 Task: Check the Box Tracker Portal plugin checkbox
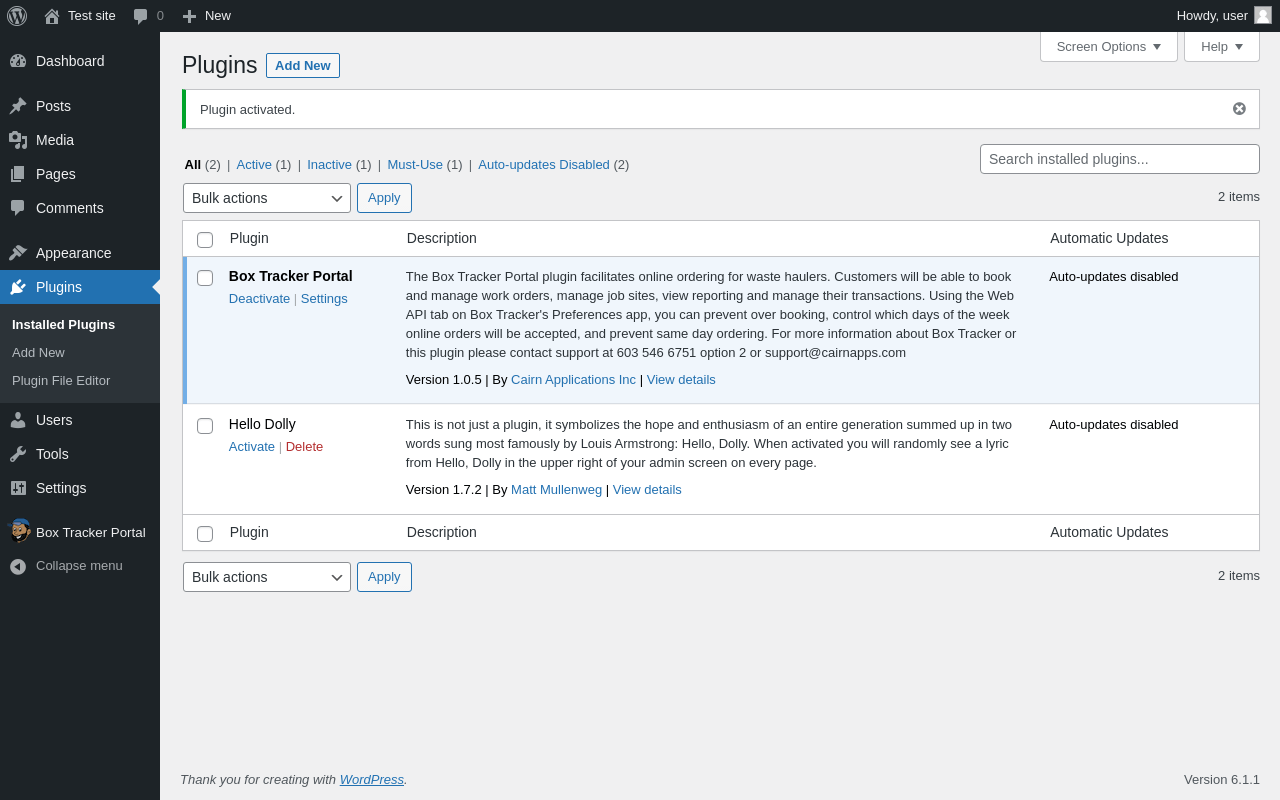coord(205,278)
